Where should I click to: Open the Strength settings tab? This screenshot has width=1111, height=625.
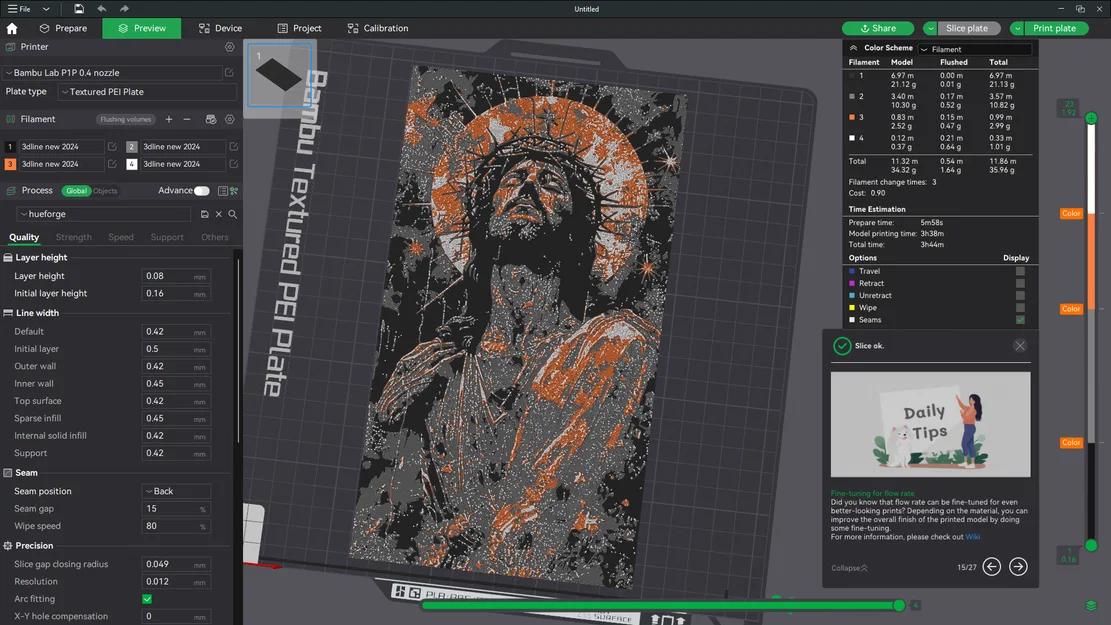[x=74, y=237]
